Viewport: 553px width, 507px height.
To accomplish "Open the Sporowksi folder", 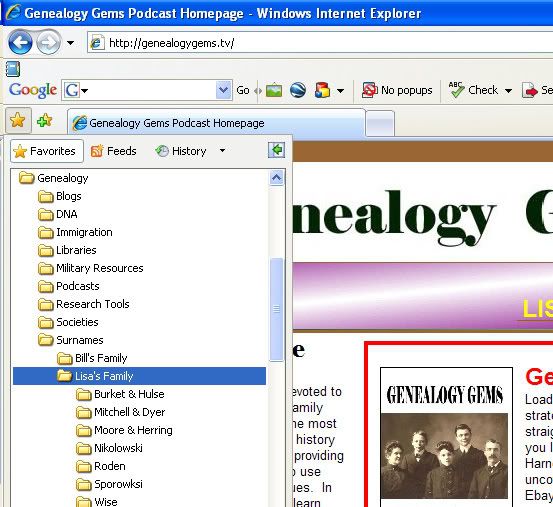I will pos(109,484).
